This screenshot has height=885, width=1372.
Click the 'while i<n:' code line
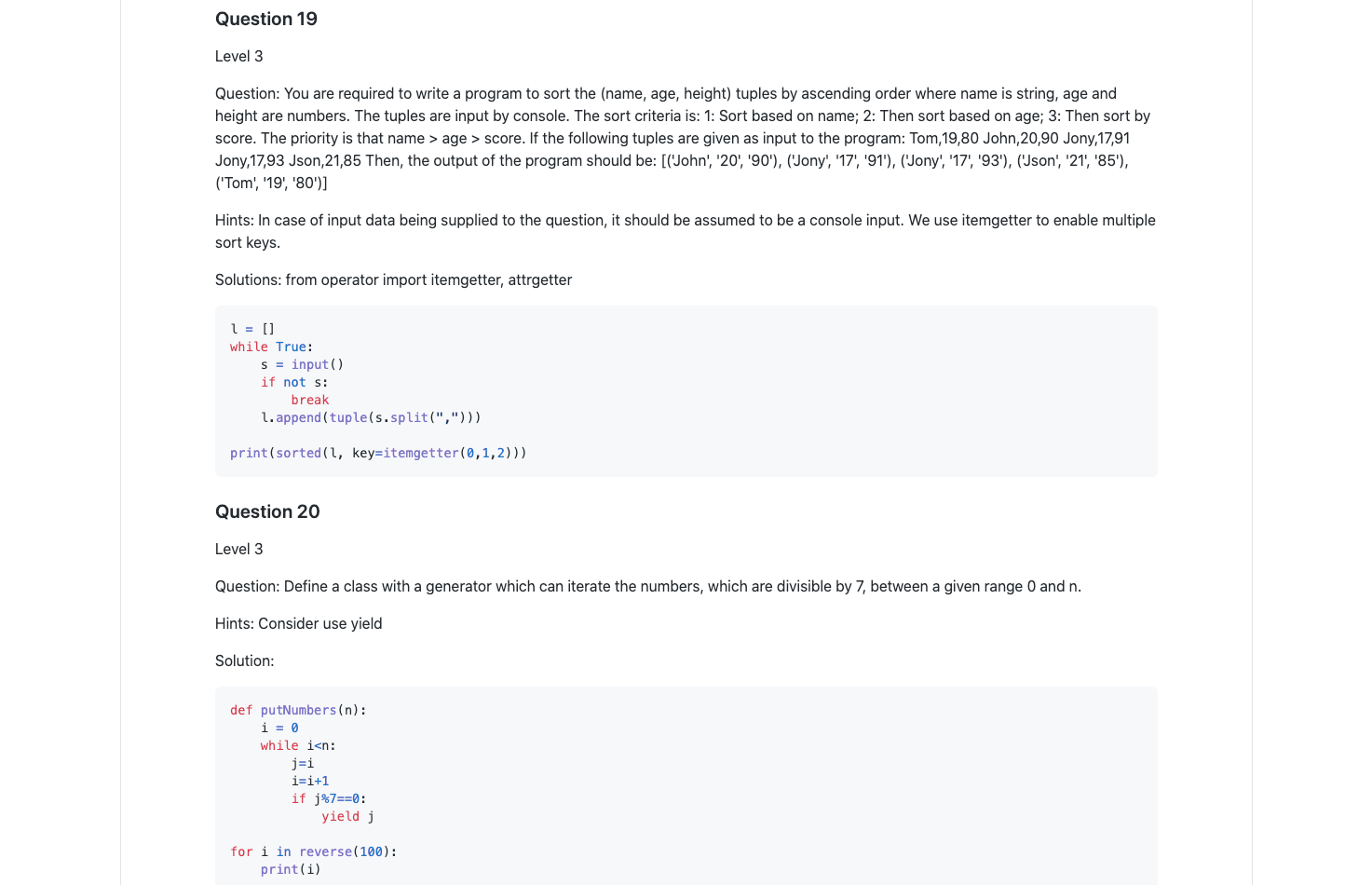click(298, 745)
